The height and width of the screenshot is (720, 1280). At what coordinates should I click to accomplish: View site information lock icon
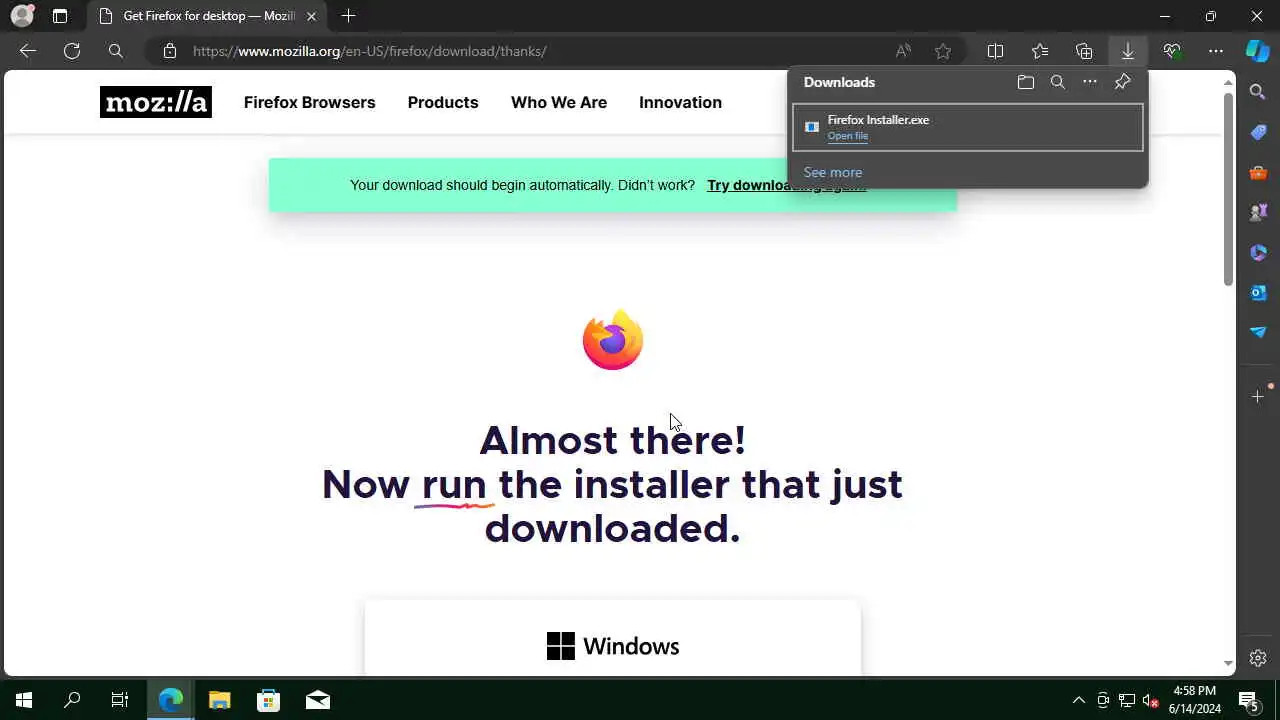tap(170, 51)
